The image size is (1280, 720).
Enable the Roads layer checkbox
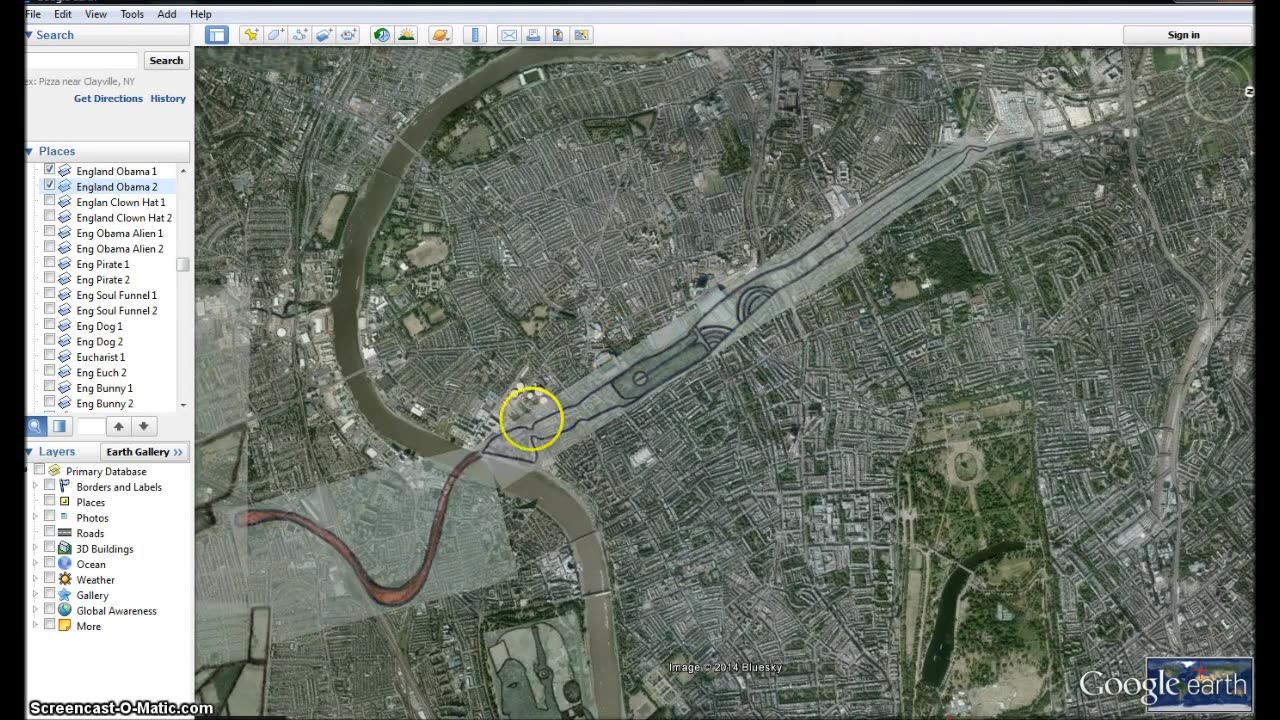pos(49,533)
